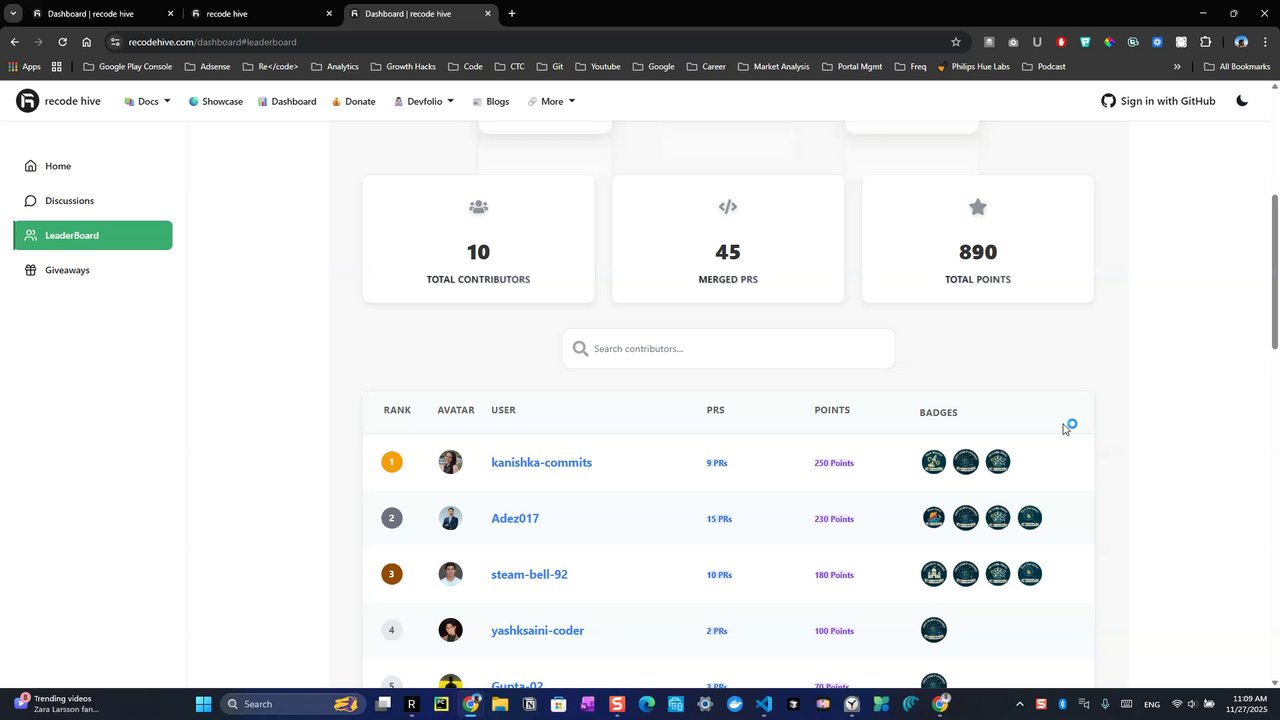Open the Showcase nav item
Viewport: 1280px width, 720px height.
tap(215, 101)
